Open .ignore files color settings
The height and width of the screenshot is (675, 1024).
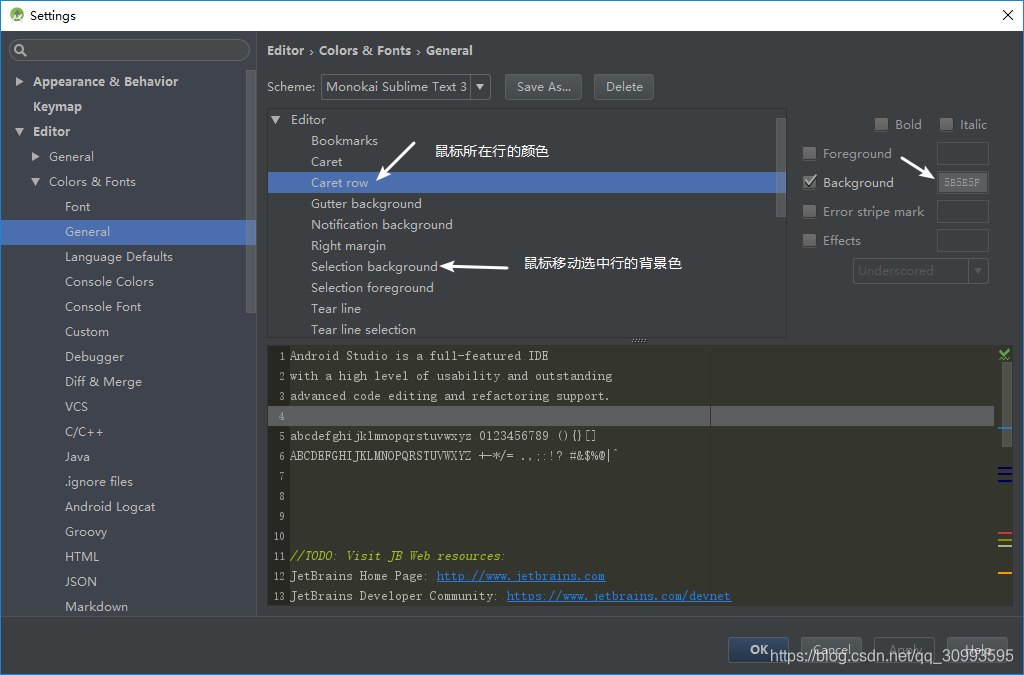tap(99, 482)
